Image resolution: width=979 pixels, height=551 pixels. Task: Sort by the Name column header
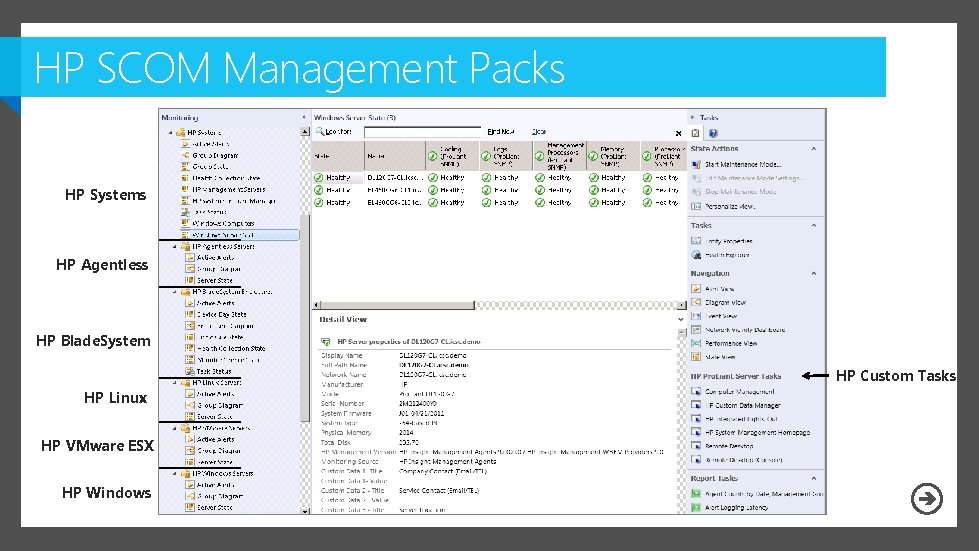click(x=394, y=156)
